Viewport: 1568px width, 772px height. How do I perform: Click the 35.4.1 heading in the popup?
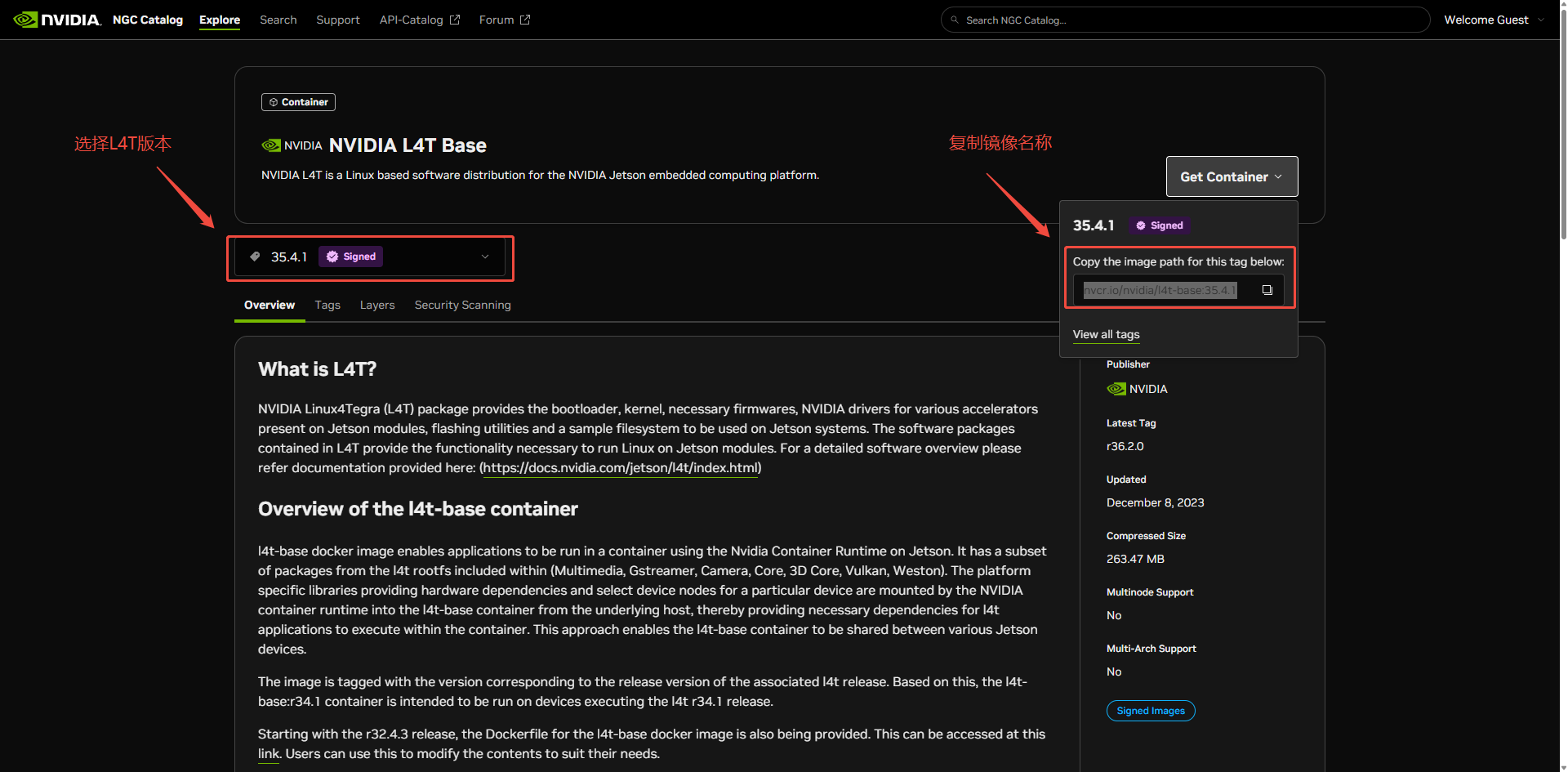pos(1094,225)
